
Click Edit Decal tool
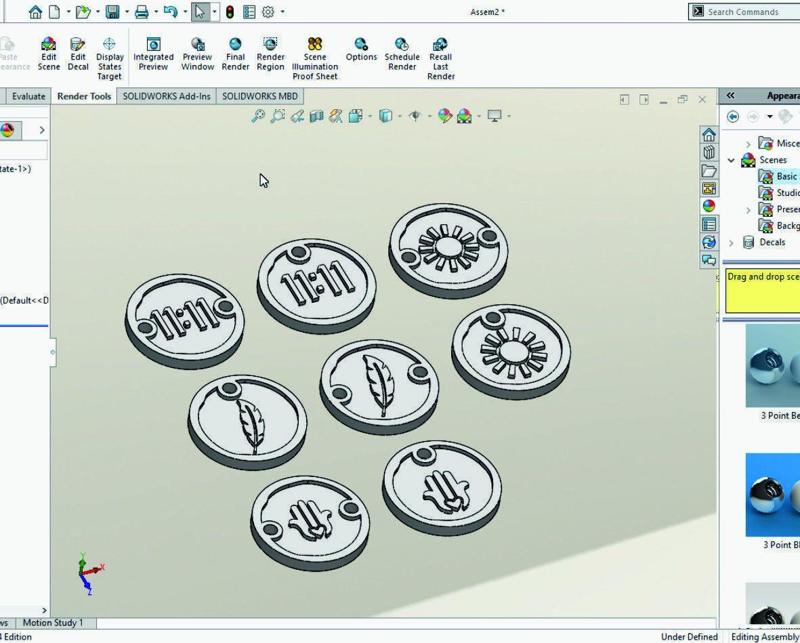(x=78, y=54)
